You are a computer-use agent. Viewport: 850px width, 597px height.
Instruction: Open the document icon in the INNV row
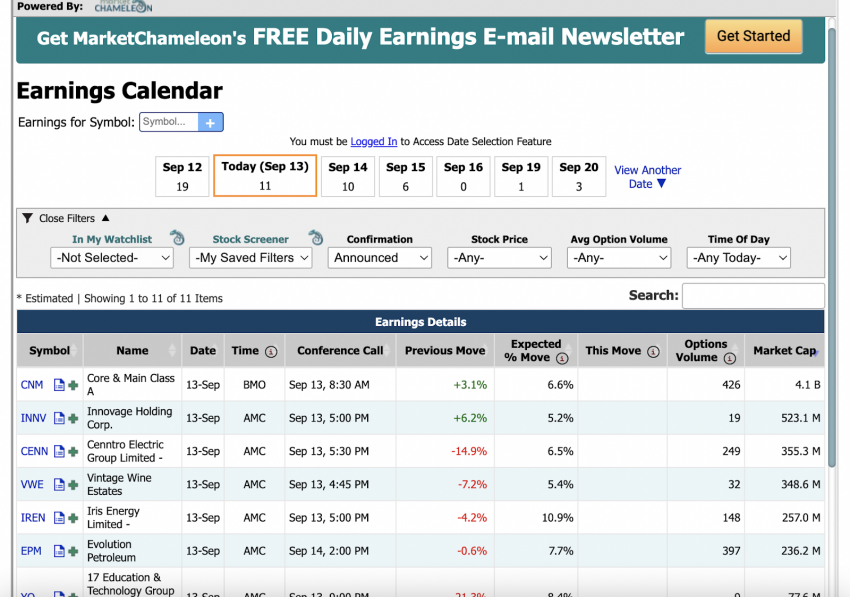(x=59, y=418)
